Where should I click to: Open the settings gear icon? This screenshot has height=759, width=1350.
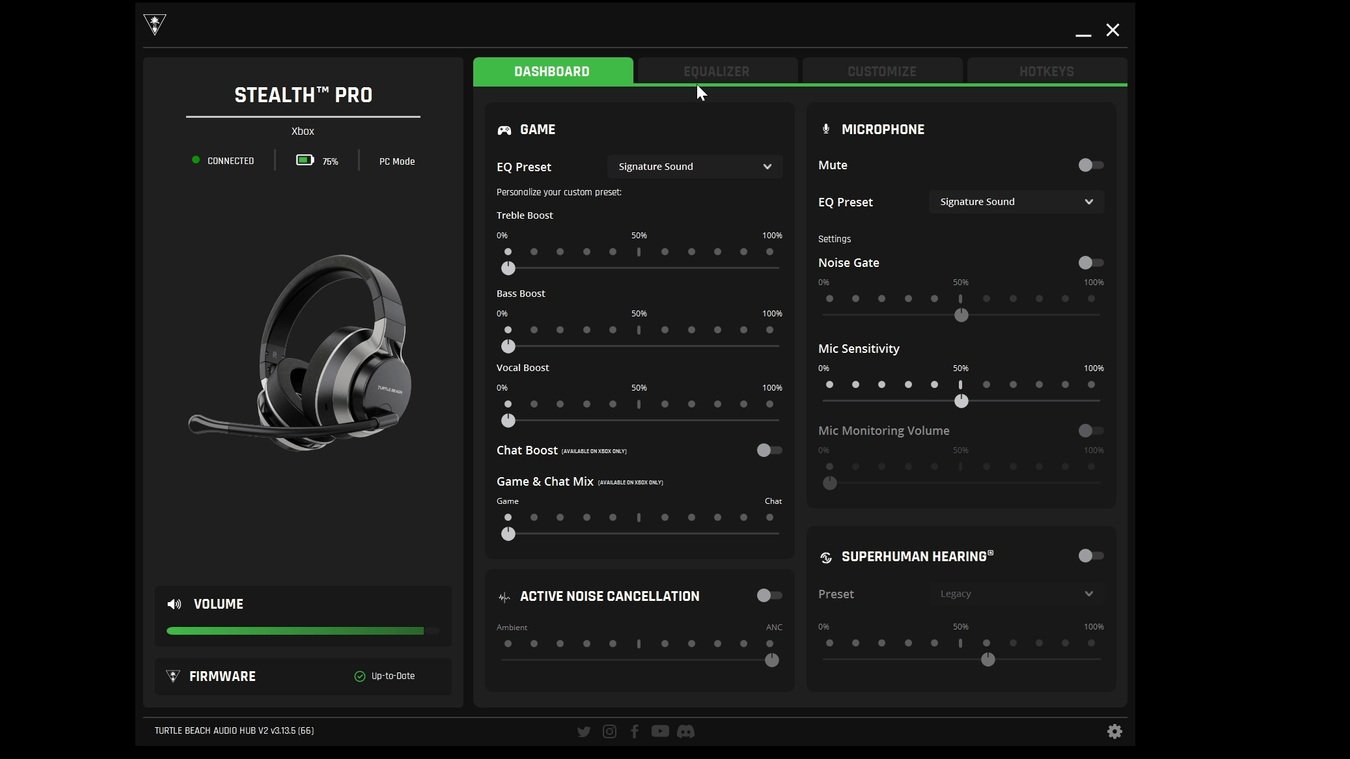pyautogui.click(x=1114, y=731)
